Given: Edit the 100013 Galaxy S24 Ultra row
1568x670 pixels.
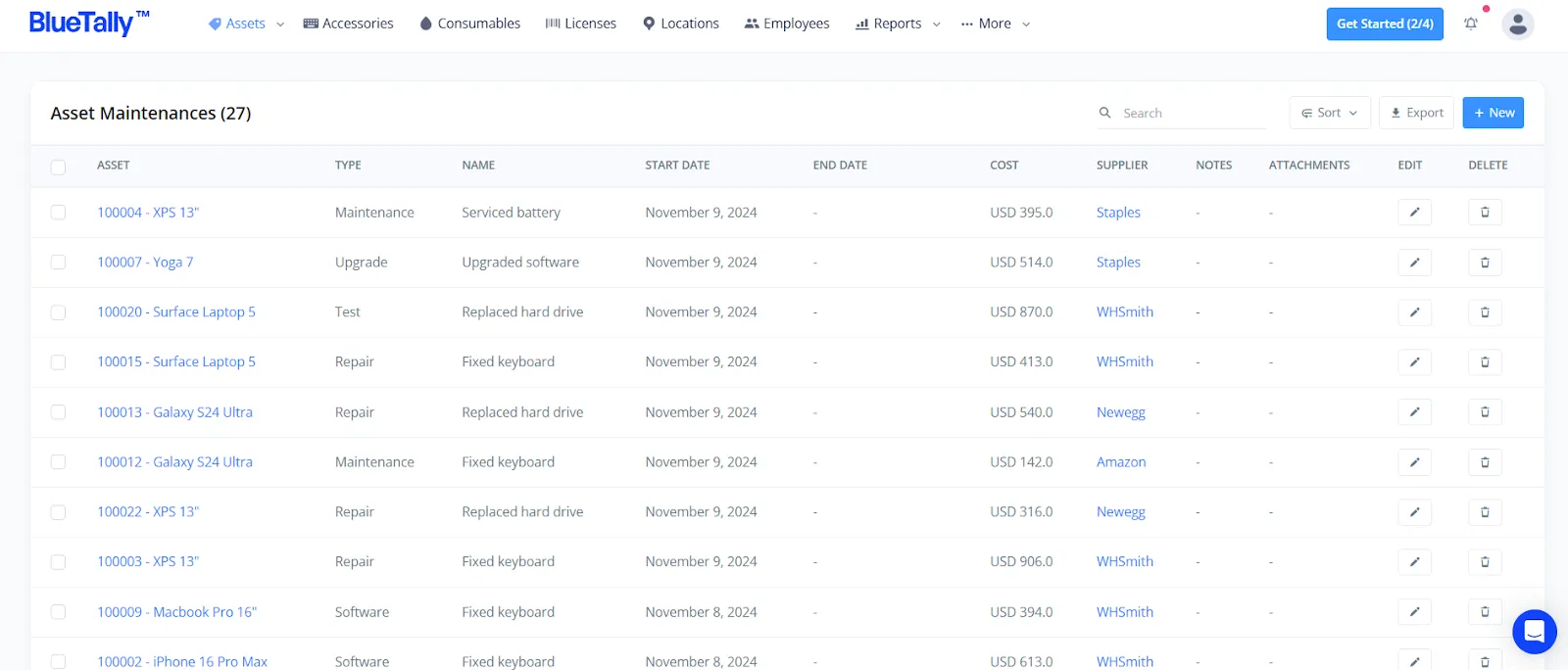Looking at the screenshot, I should [x=1414, y=412].
